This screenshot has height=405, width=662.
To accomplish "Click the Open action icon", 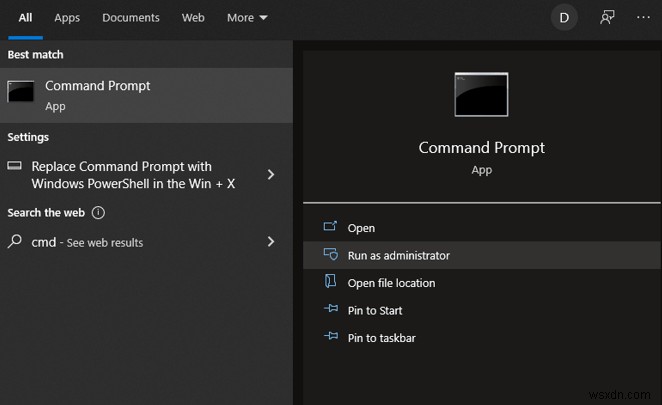I will 331,228.
